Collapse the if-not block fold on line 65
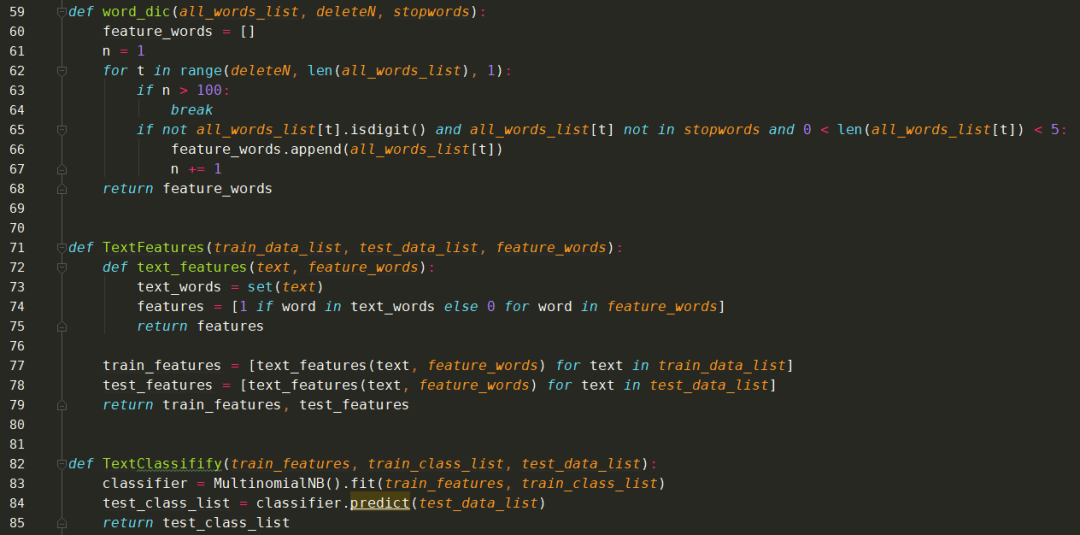1080x535 pixels. [x=62, y=129]
